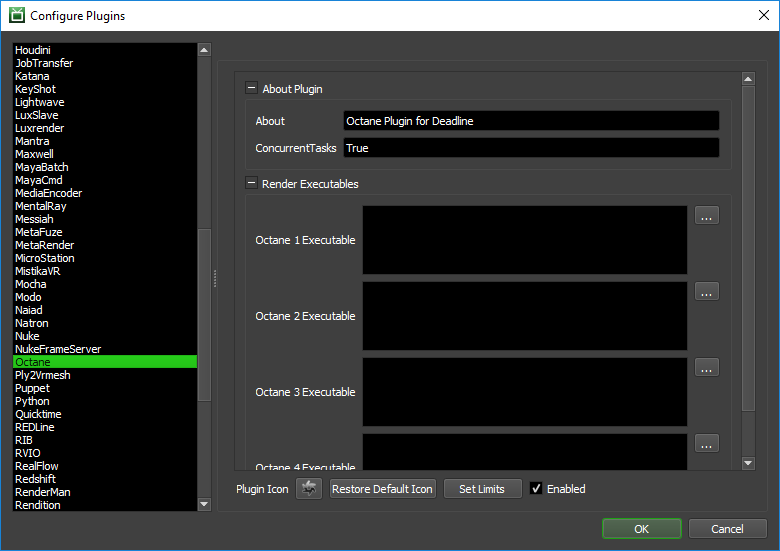Click the Octane 3 Executable text area
This screenshot has height=551, width=780.
click(x=525, y=392)
